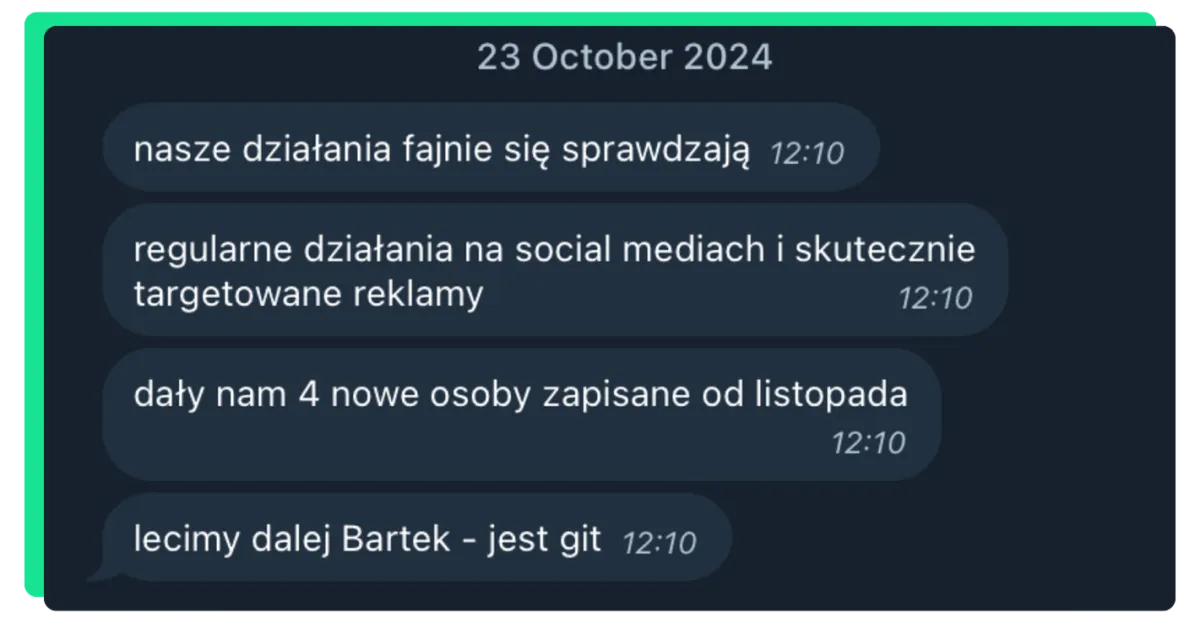
Task: Click the word "sprawdzają" in first message
Action: [x=655, y=151]
